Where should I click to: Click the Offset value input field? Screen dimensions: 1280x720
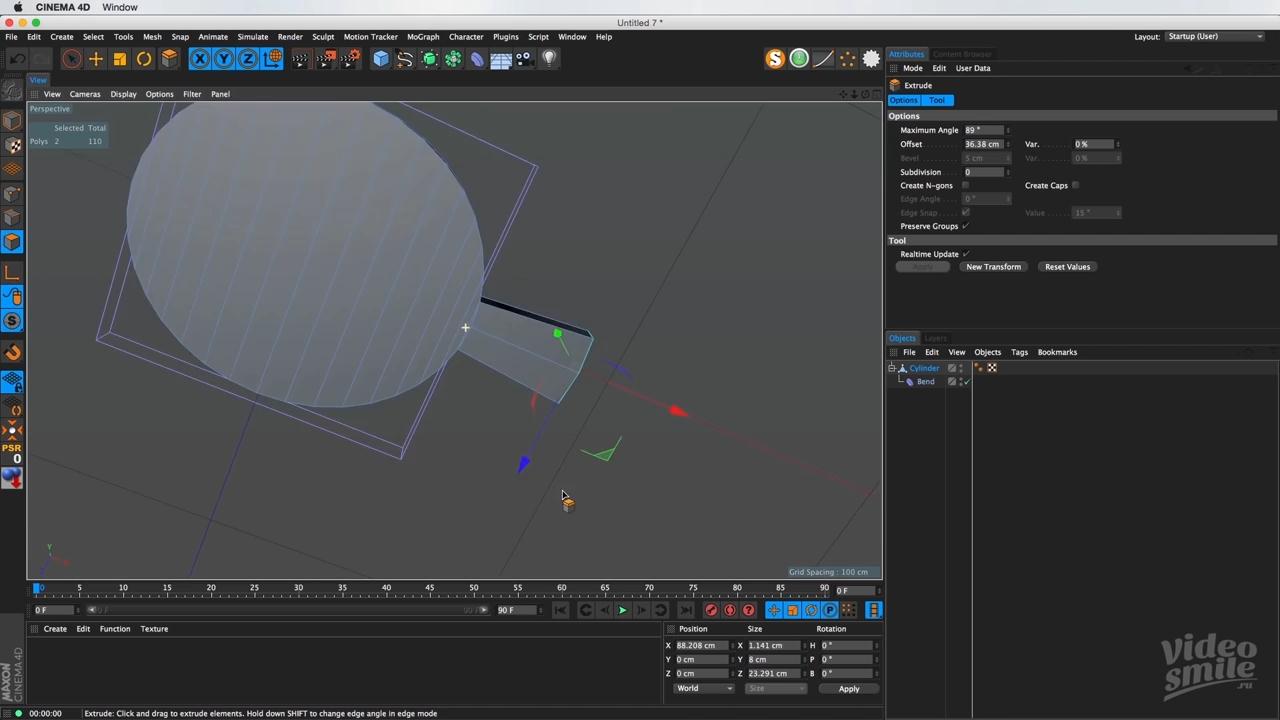983,144
